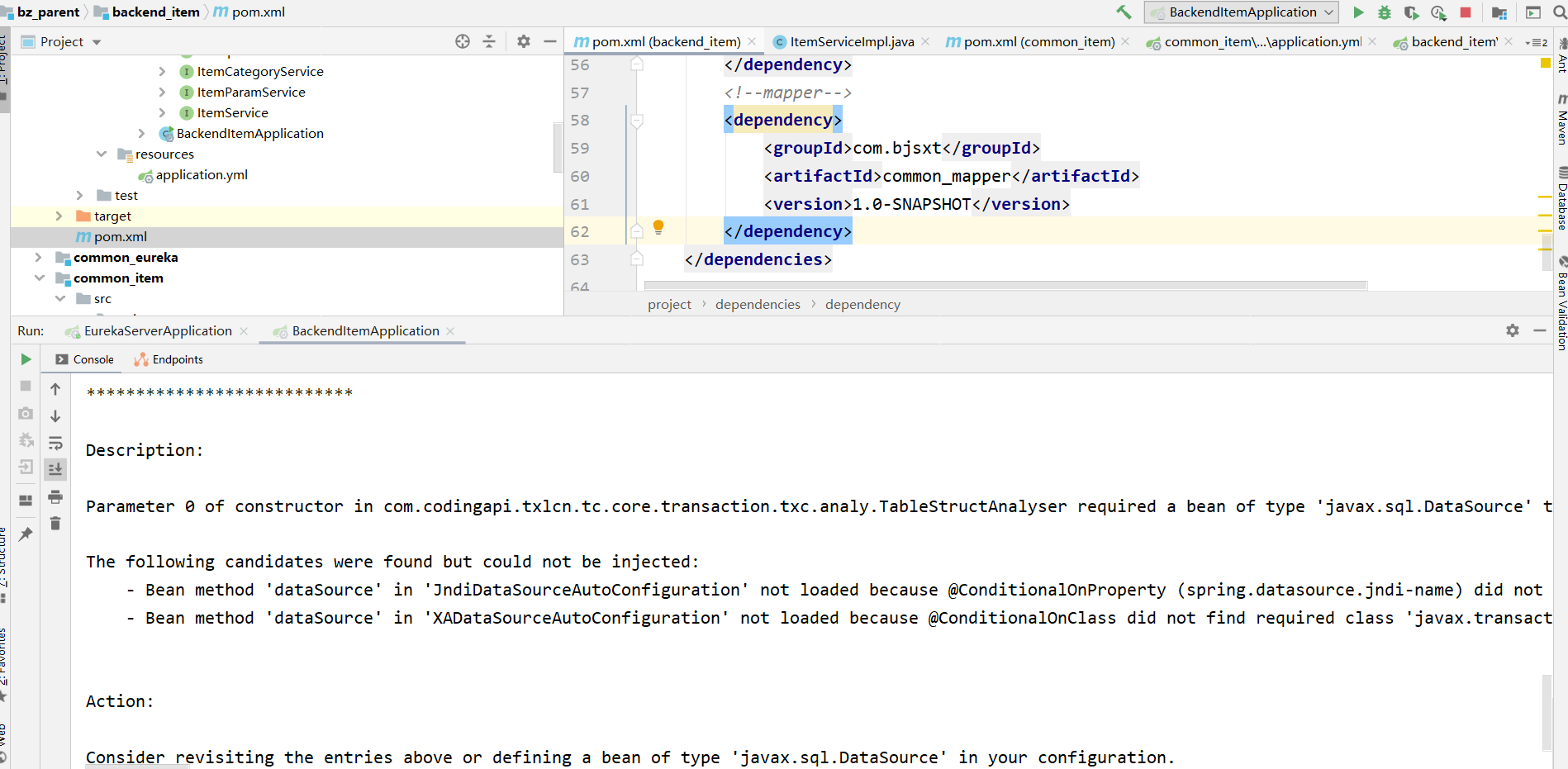
Task: Print console output using the printer icon
Action: coord(55,496)
